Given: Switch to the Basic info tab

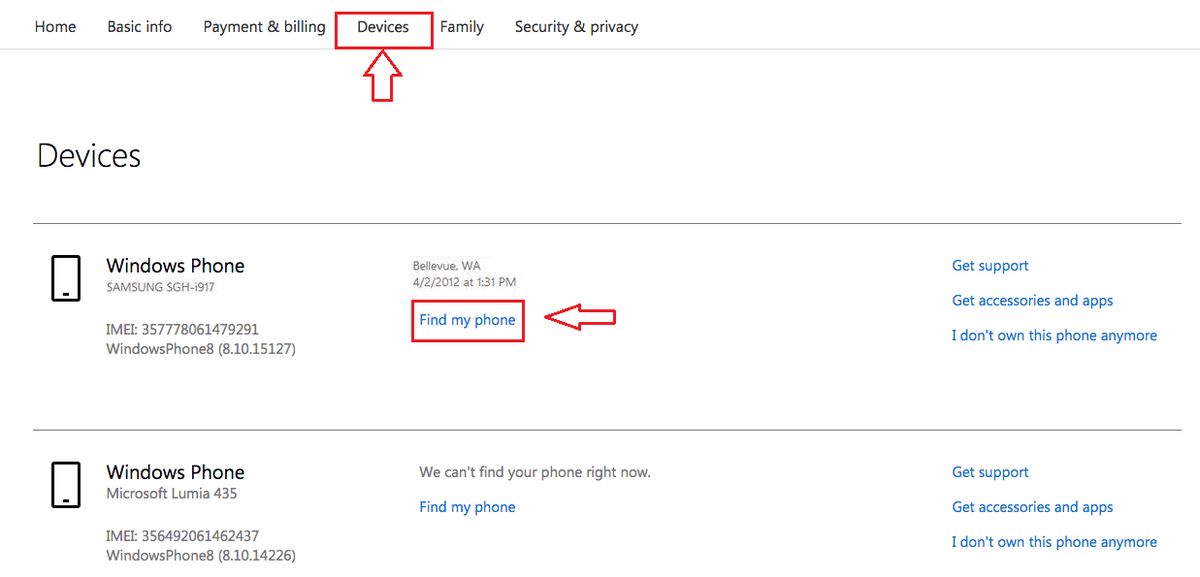Looking at the screenshot, I should (x=140, y=27).
